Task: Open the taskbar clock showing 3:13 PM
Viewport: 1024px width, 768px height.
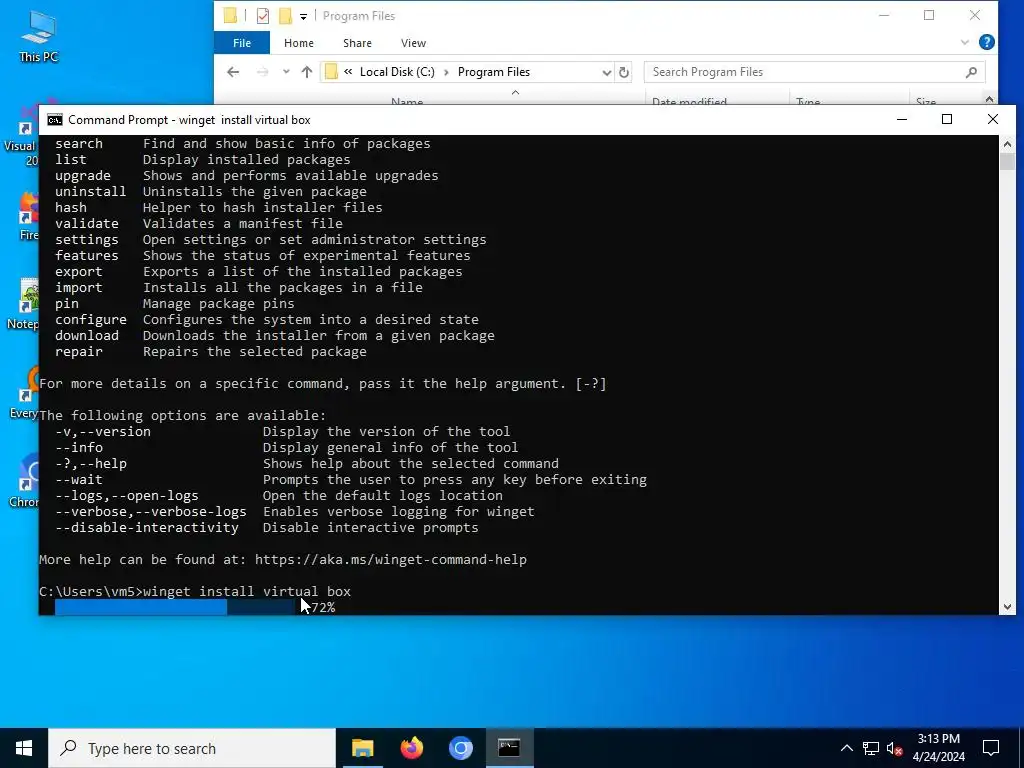Action: [x=938, y=748]
